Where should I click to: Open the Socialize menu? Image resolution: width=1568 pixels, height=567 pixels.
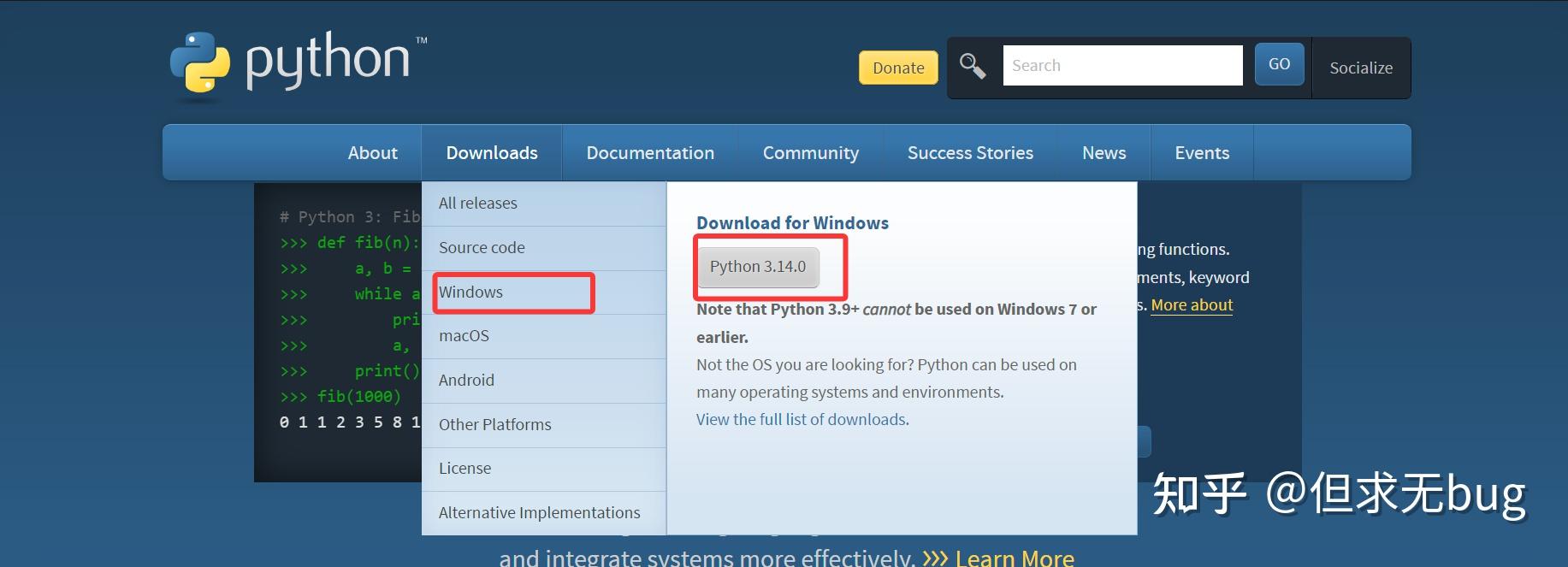[x=1361, y=68]
